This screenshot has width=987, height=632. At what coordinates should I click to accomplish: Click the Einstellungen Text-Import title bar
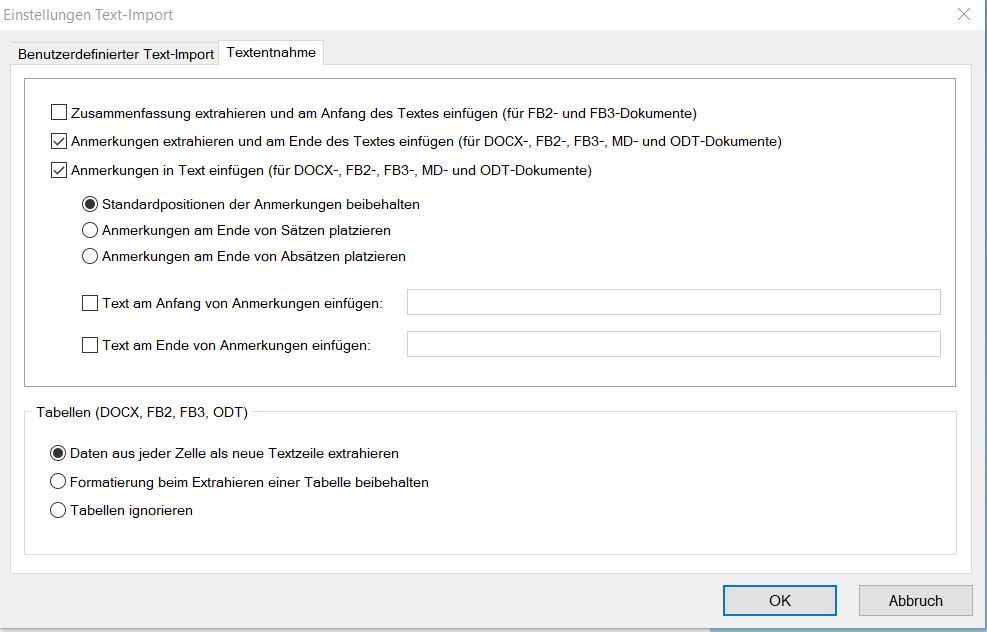click(x=400, y=14)
